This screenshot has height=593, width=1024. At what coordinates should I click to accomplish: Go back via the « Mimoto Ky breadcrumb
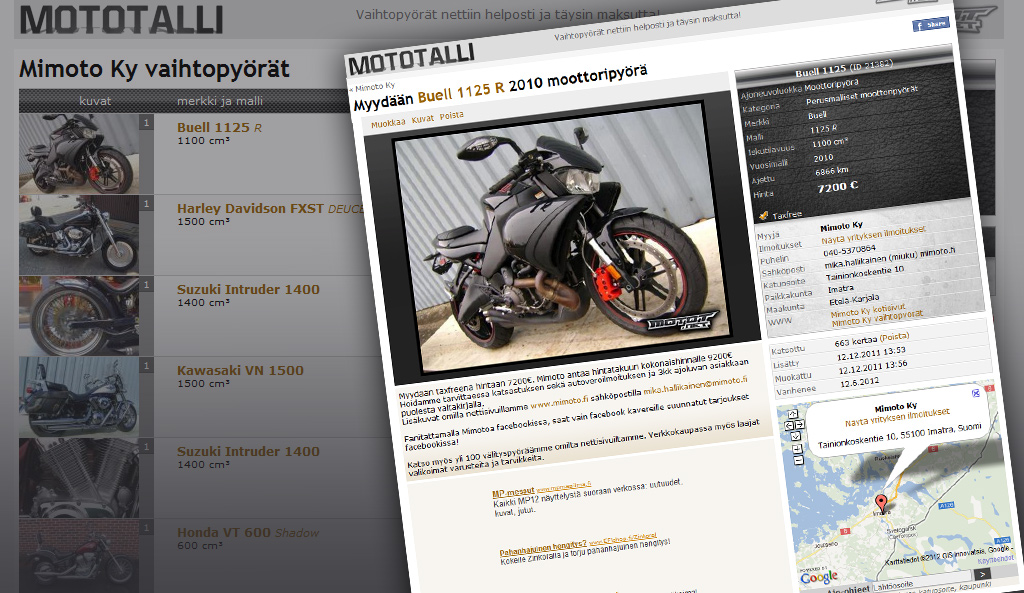(371, 87)
